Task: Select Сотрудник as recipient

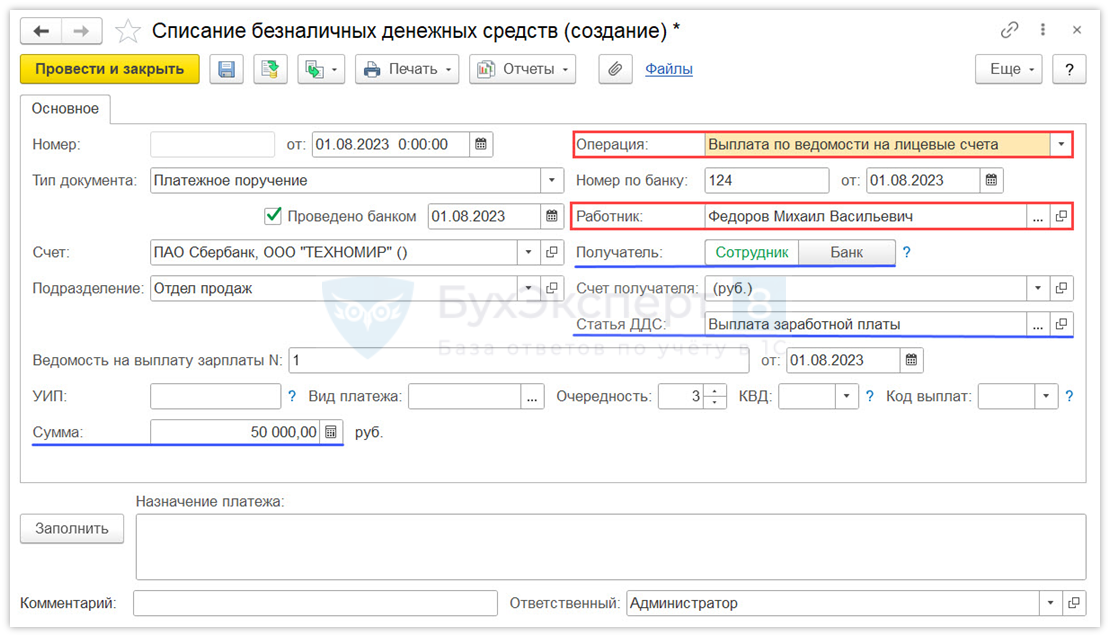Action: point(752,253)
